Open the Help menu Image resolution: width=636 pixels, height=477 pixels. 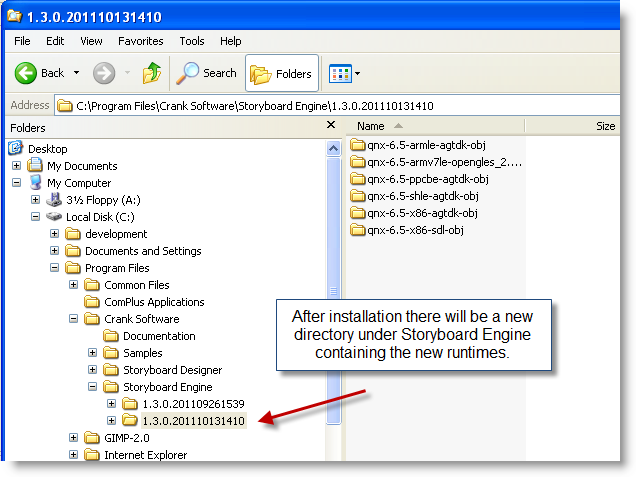[231, 41]
